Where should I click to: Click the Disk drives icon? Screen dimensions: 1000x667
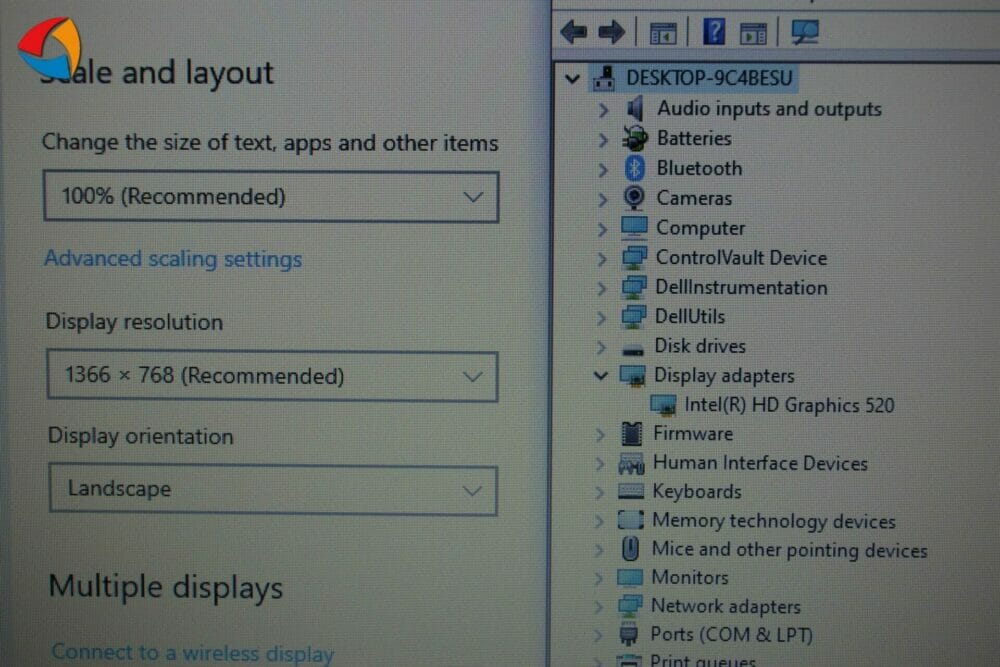click(x=633, y=349)
